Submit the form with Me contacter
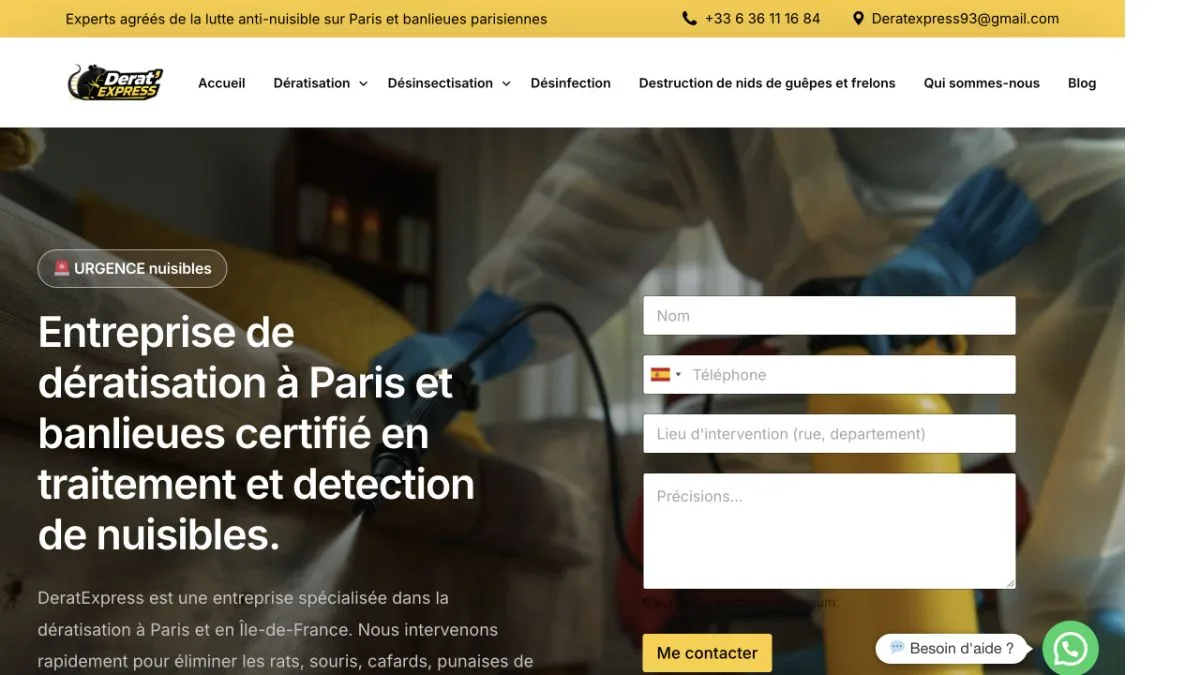Screen dimensions: 1200x675 pos(707,653)
